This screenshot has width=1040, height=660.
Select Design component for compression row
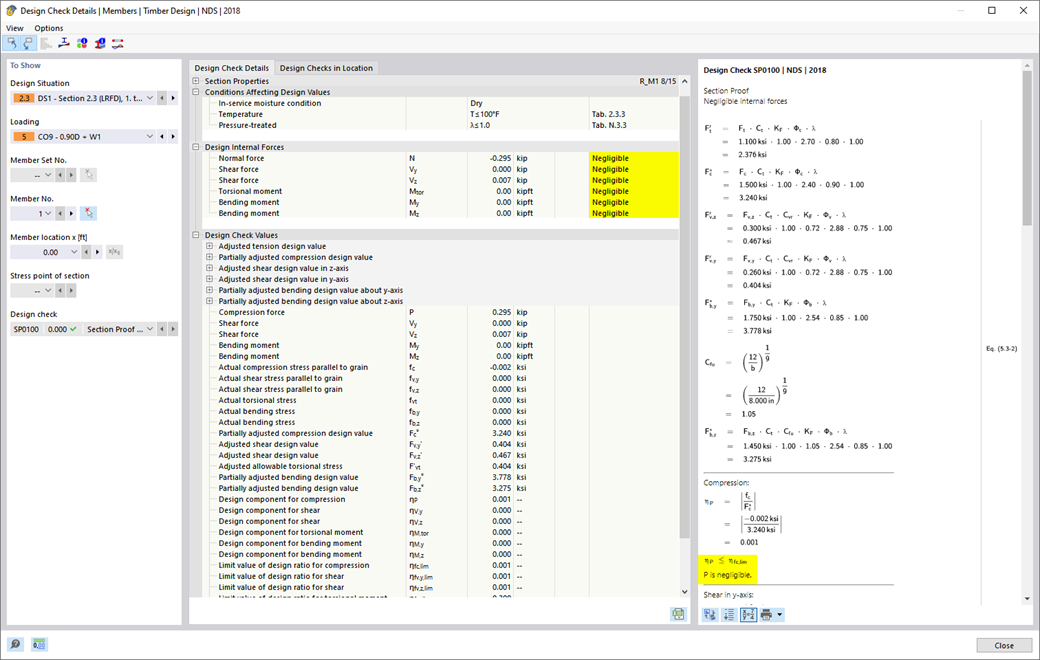[442, 499]
